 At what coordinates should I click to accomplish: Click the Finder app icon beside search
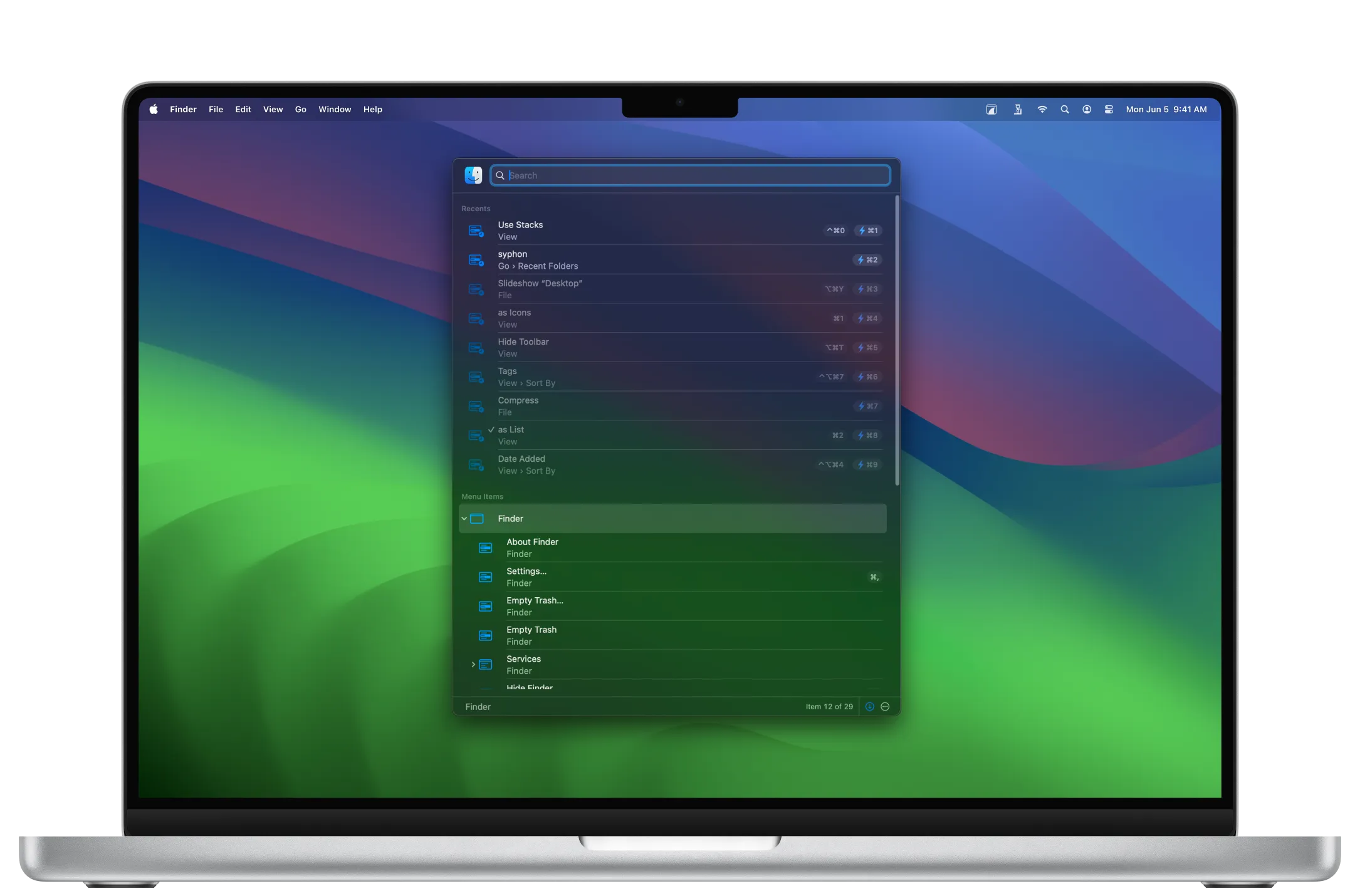coord(473,175)
